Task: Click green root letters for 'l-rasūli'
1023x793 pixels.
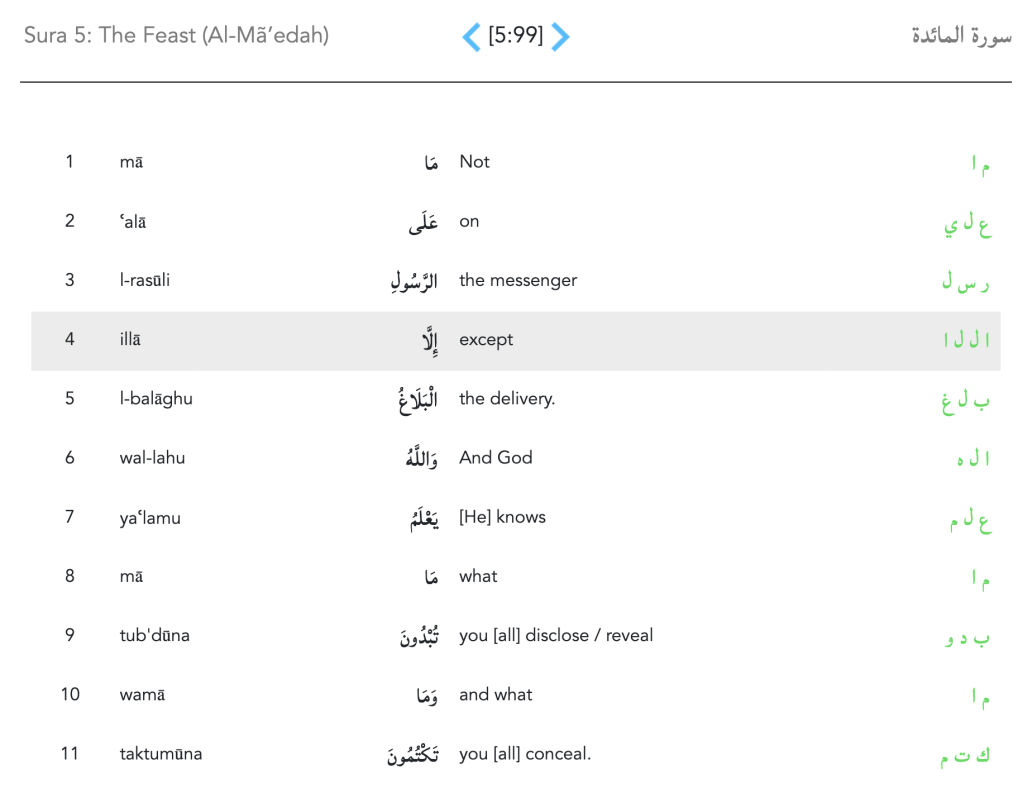Action: pos(965,283)
